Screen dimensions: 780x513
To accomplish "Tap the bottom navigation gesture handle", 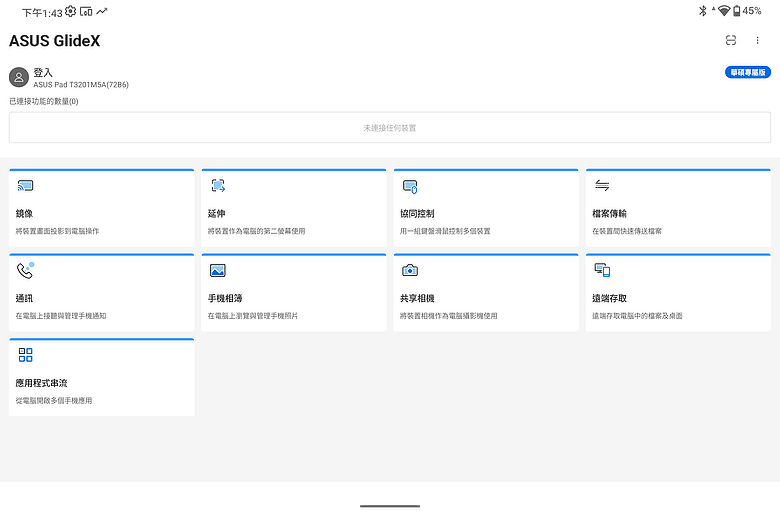I will (x=390, y=506).
